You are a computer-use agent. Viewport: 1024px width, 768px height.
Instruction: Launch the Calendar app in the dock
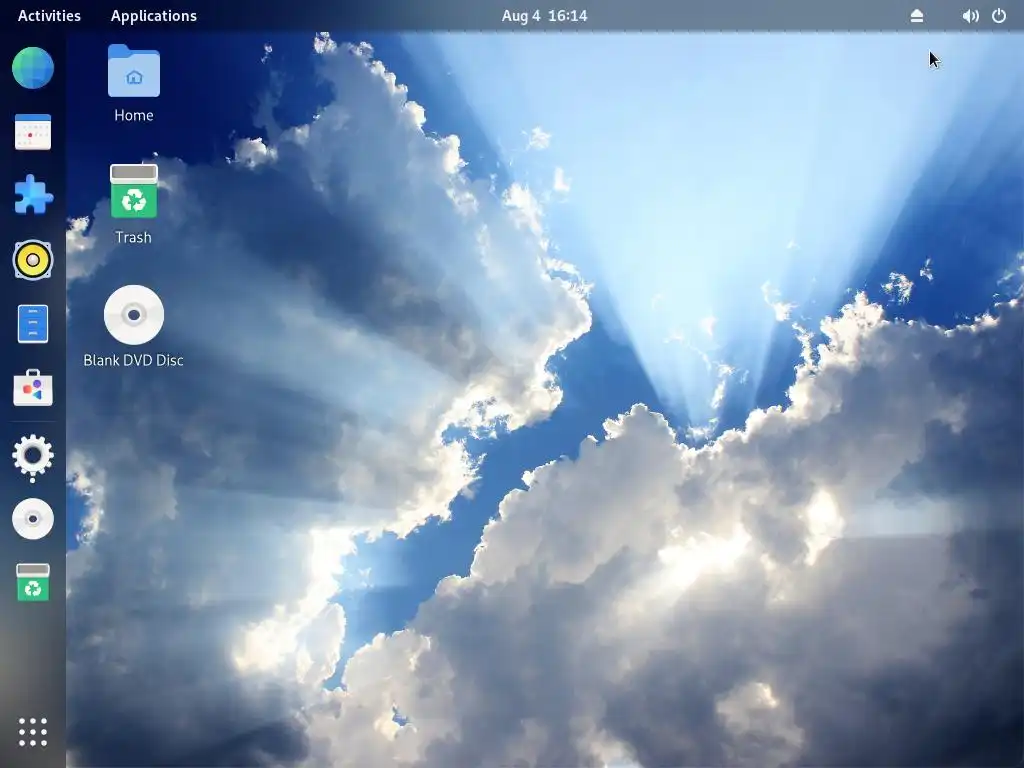point(33,132)
